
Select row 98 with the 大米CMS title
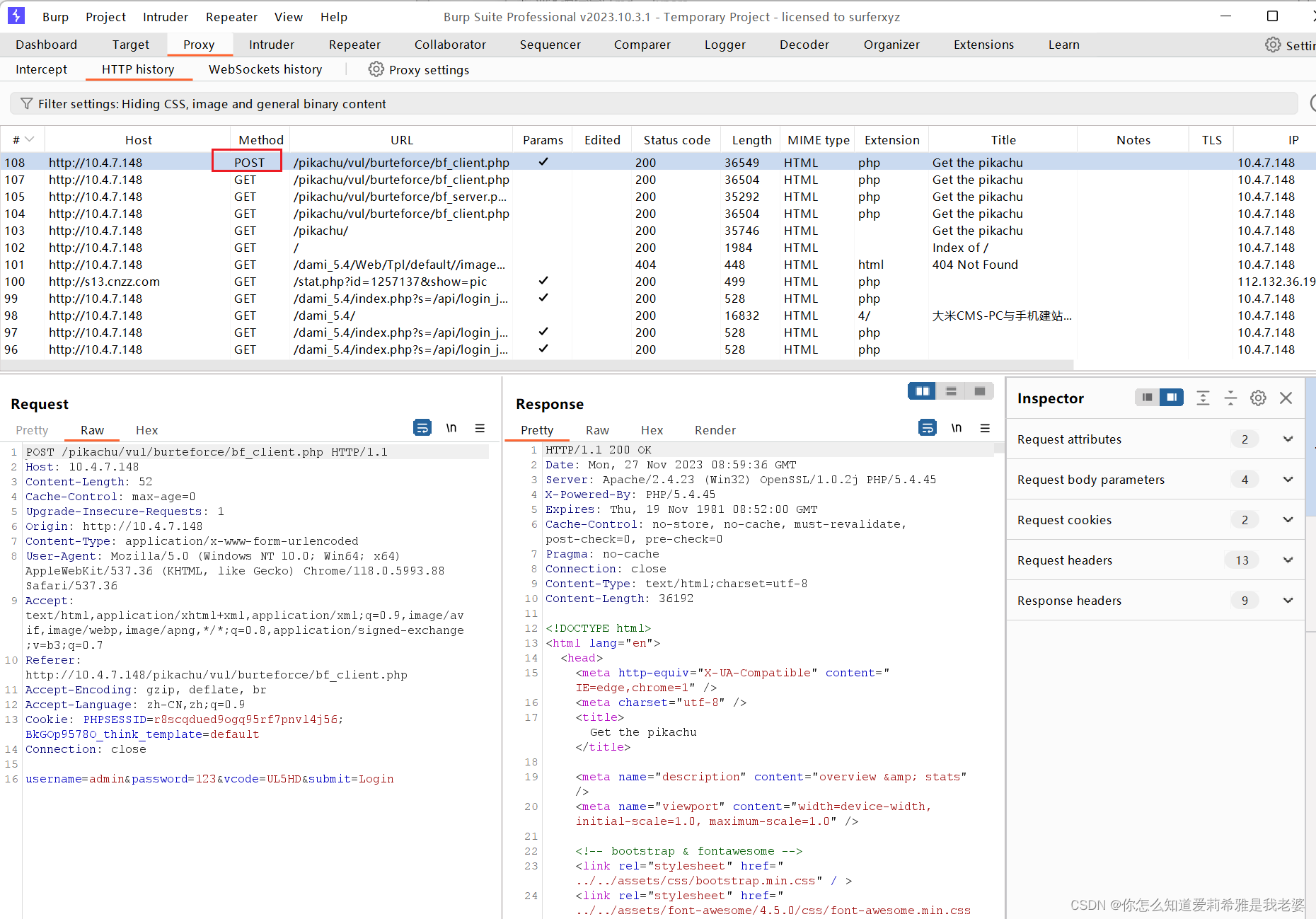[658, 316]
